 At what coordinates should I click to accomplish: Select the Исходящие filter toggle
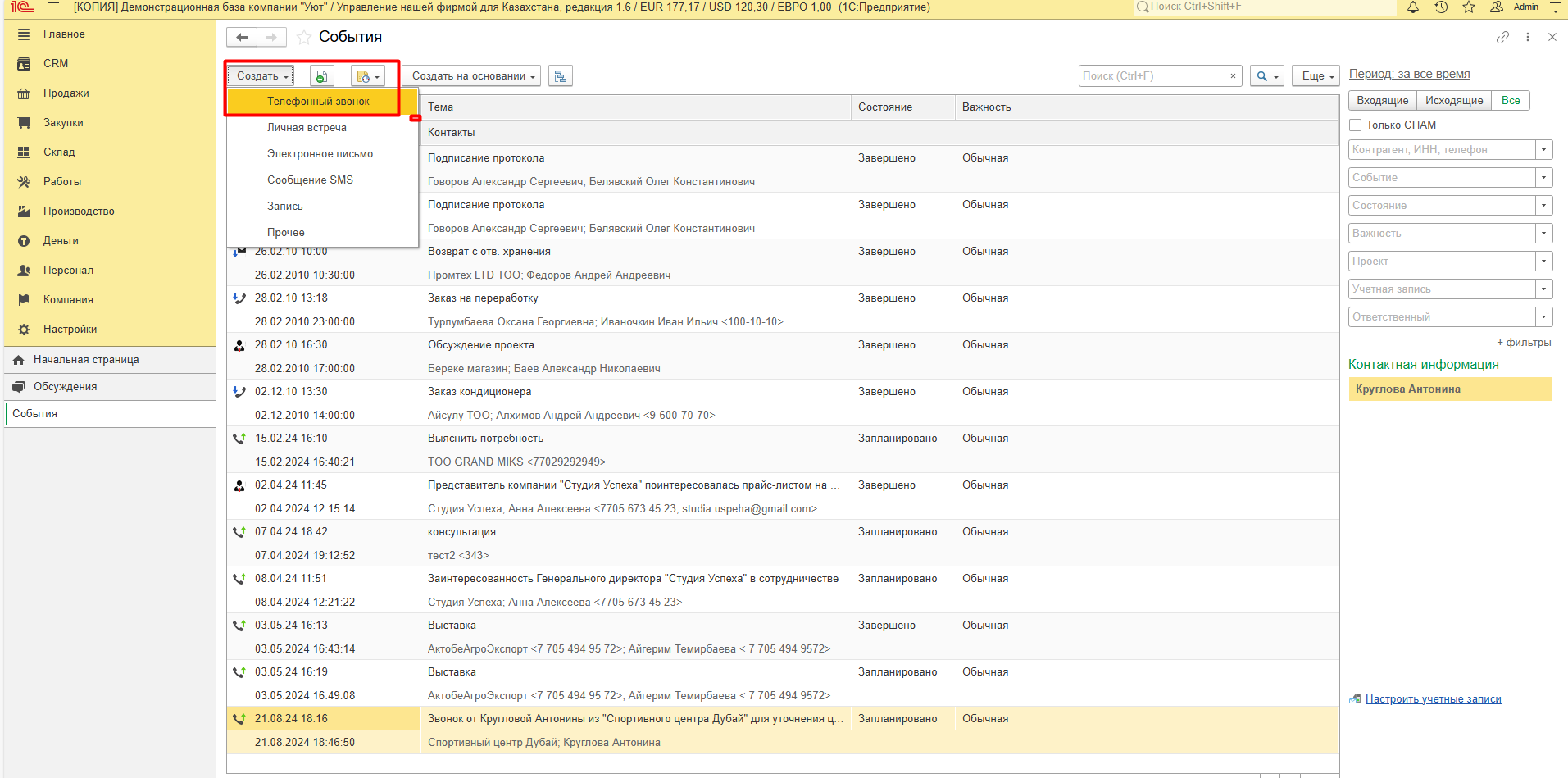point(1453,101)
